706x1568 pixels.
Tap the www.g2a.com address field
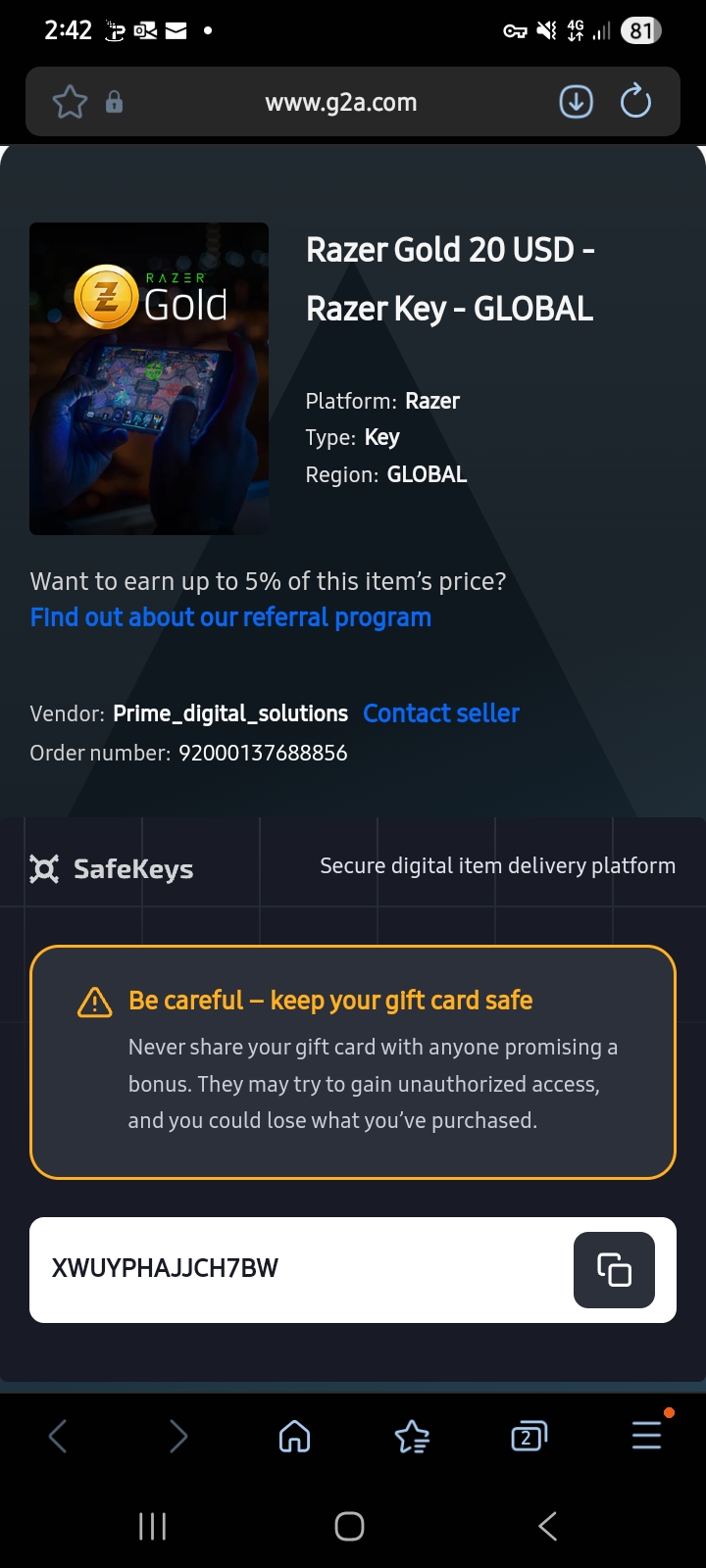[341, 102]
